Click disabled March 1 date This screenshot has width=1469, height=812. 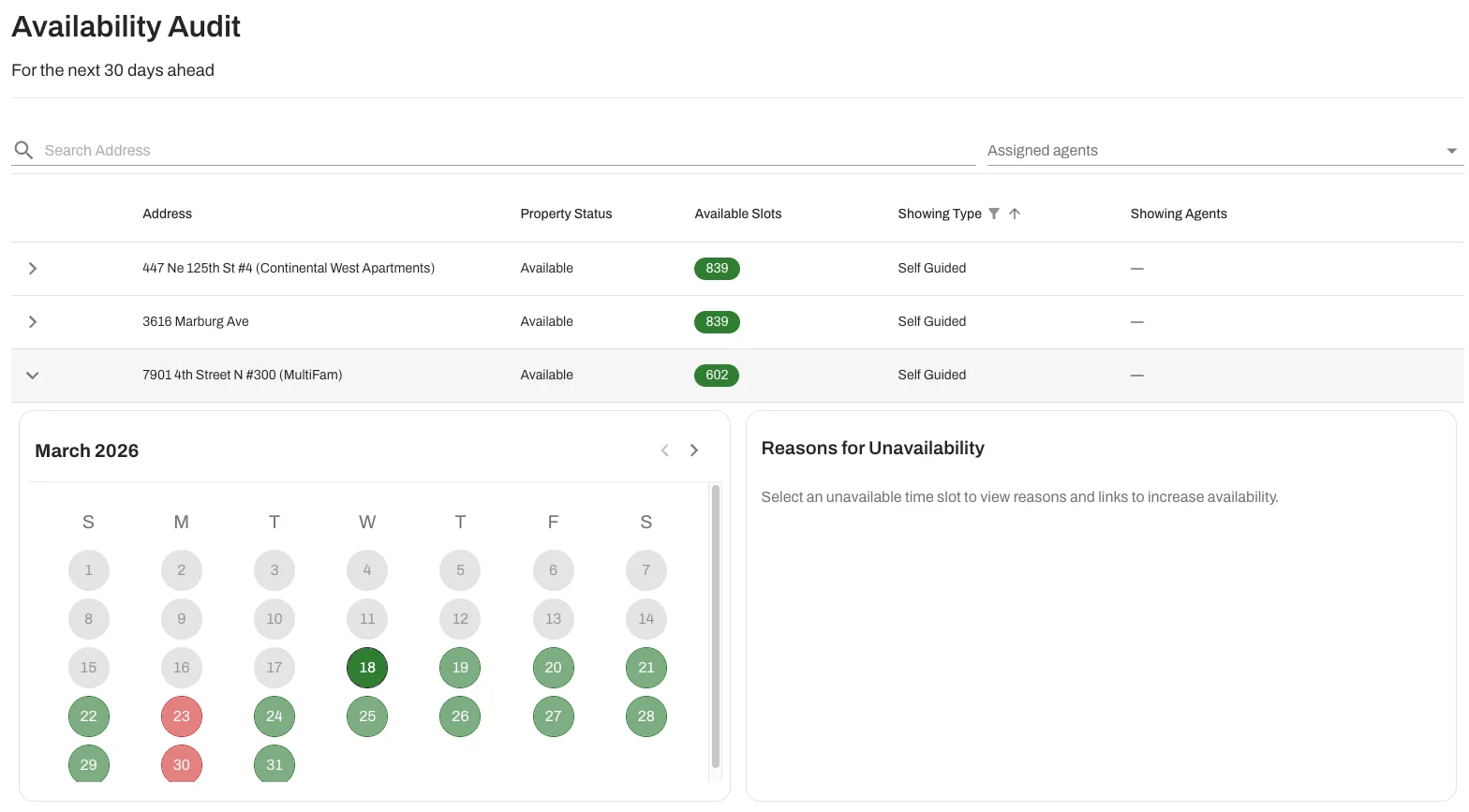pyautogui.click(x=89, y=570)
